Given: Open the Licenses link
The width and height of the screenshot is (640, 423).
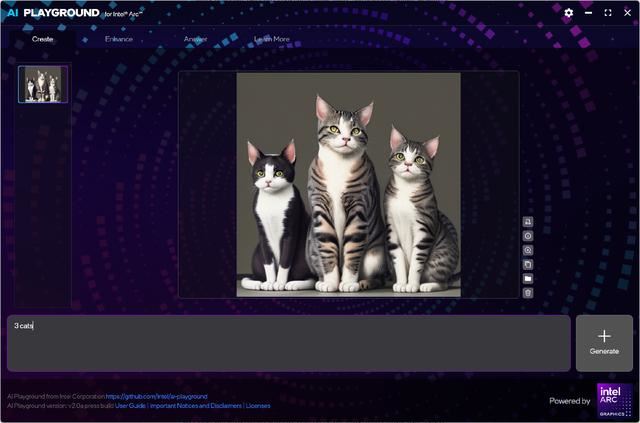Looking at the screenshot, I should click(x=258, y=406).
